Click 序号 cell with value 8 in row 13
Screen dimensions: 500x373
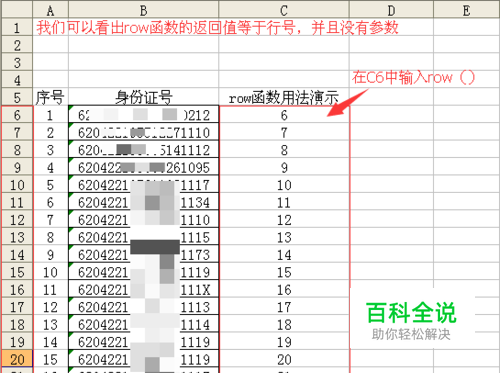pyautogui.click(x=50, y=237)
